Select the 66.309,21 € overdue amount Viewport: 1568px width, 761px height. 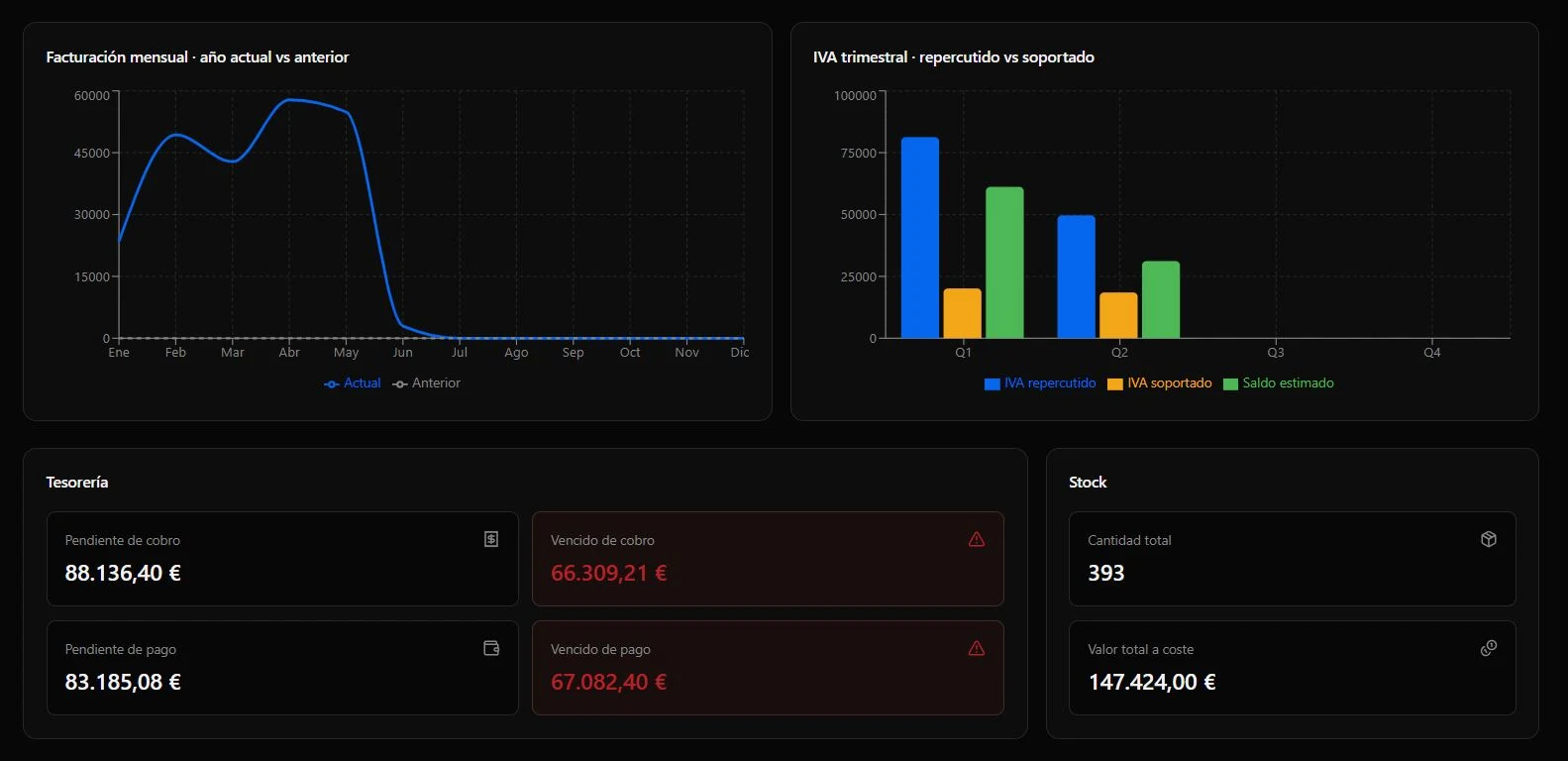609,573
